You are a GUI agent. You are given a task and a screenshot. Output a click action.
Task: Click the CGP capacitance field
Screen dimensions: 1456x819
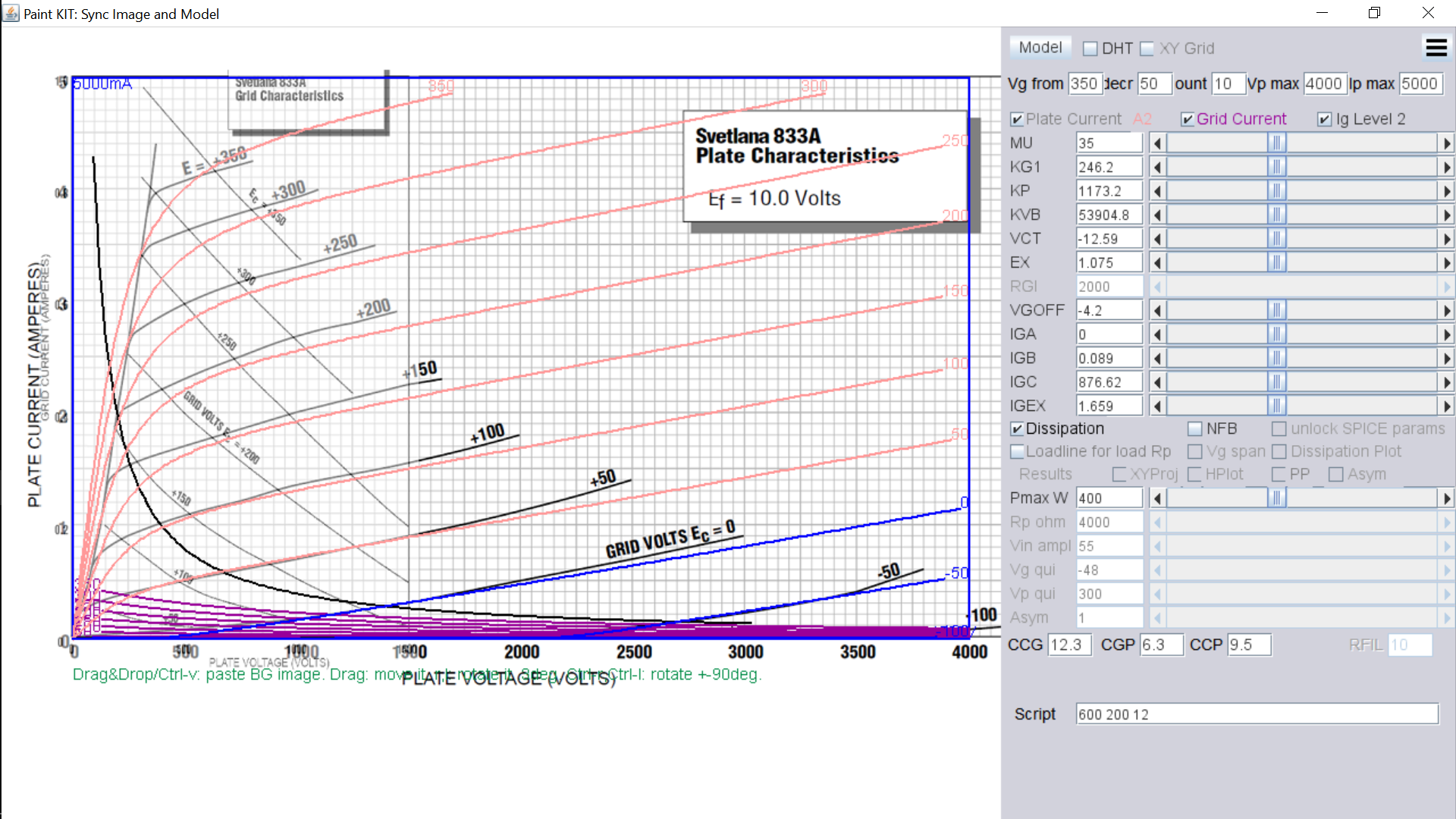click(1162, 645)
